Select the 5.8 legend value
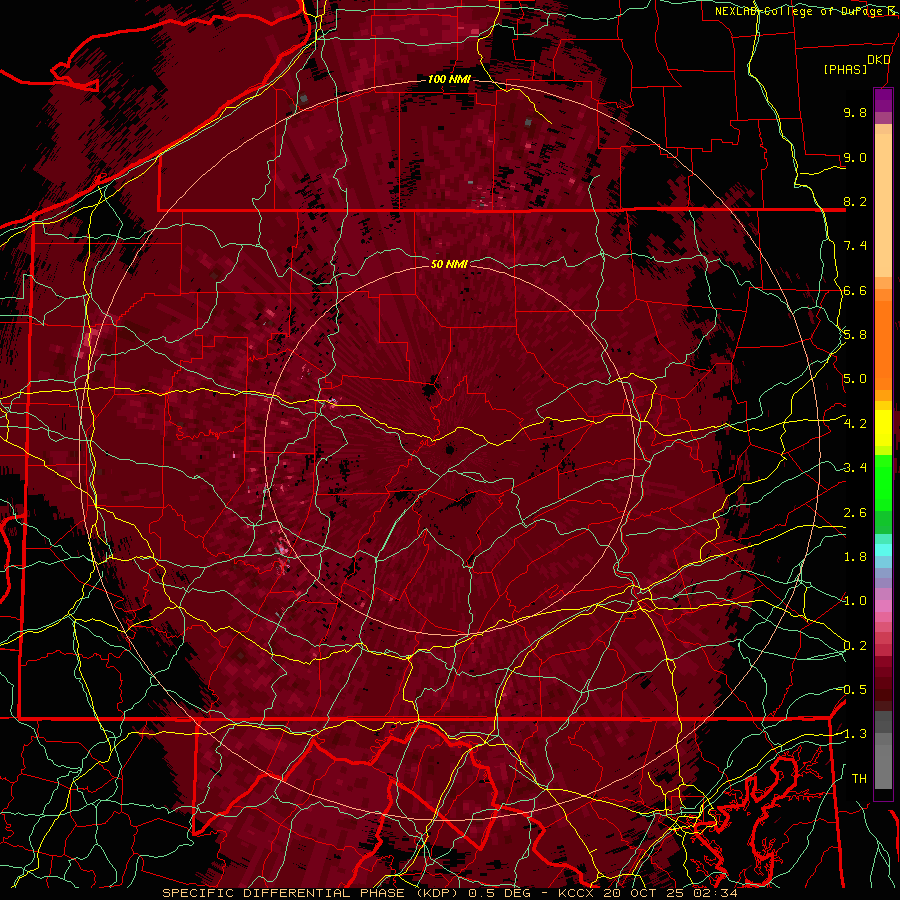 click(855, 335)
